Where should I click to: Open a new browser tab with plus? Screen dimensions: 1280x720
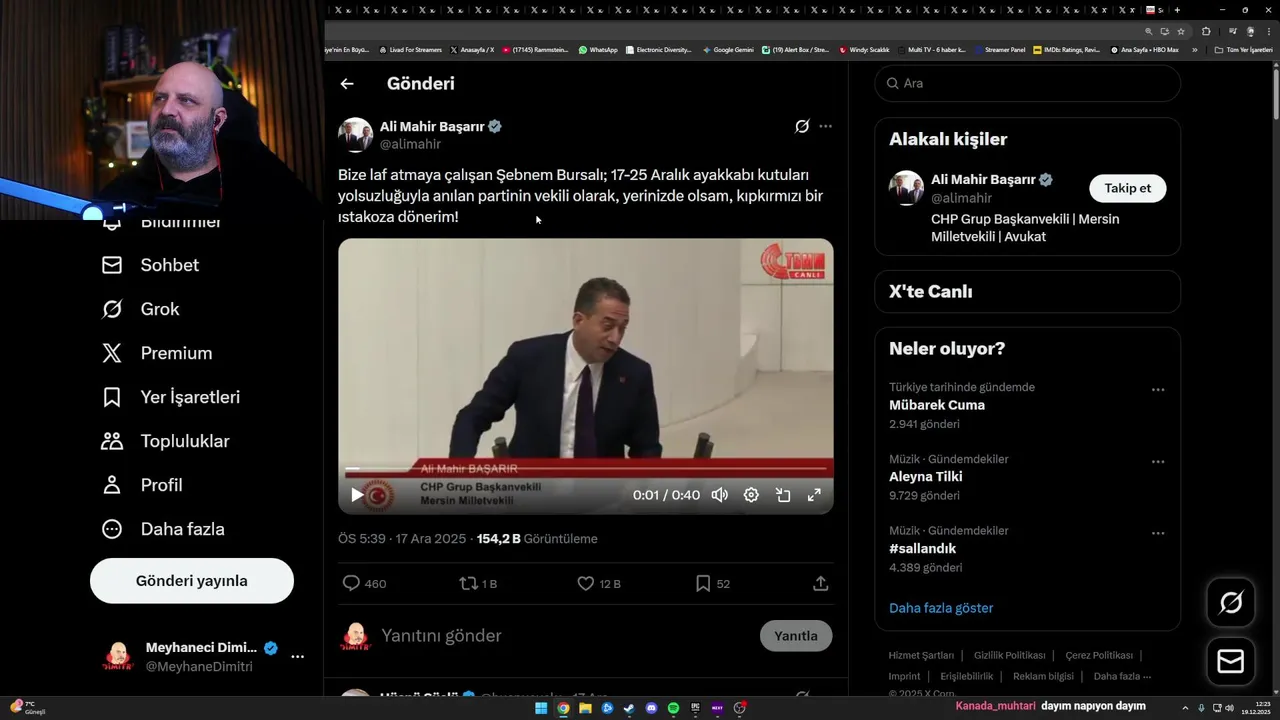[1177, 10]
